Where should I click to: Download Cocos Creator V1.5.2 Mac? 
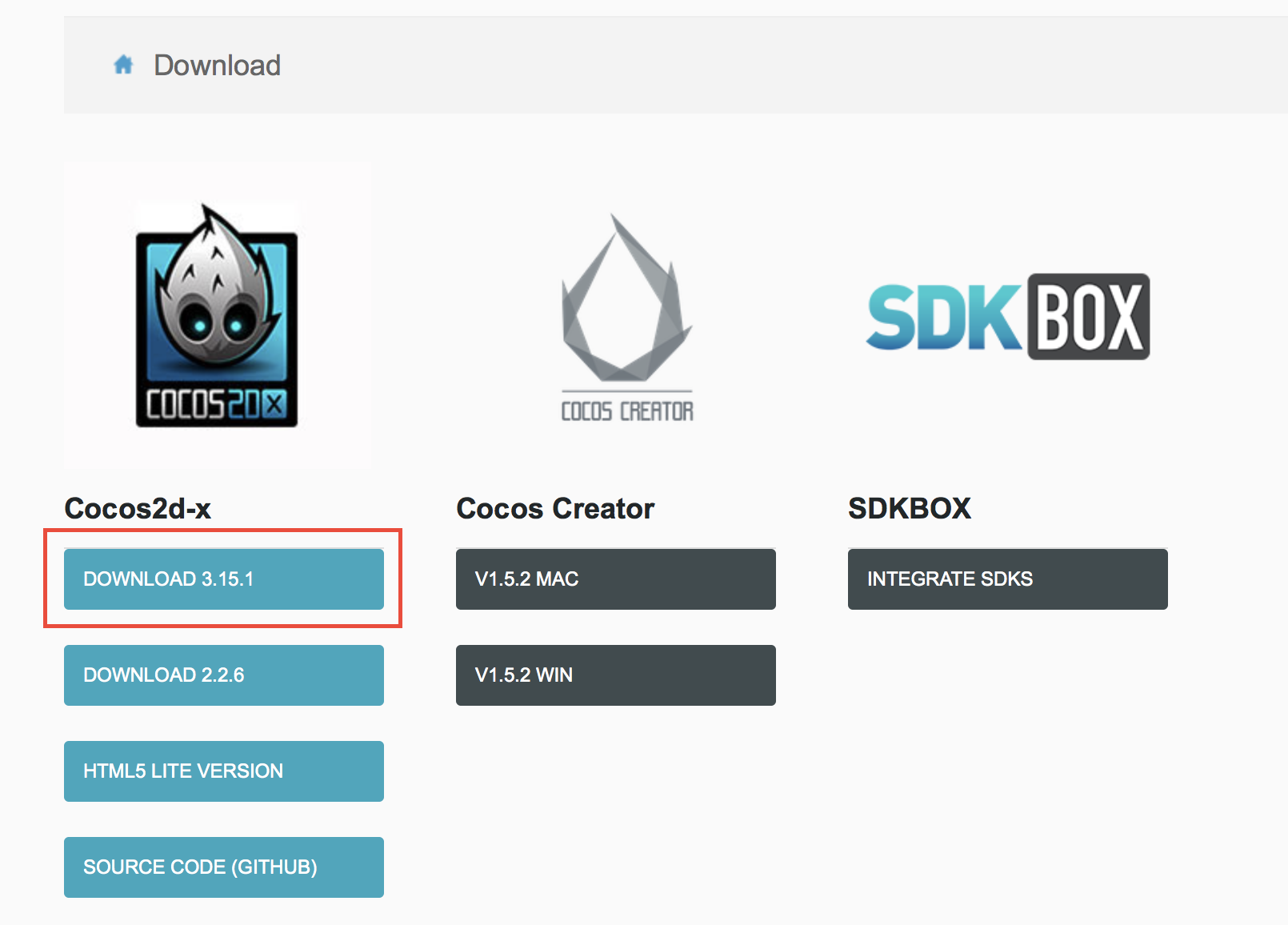[616, 579]
